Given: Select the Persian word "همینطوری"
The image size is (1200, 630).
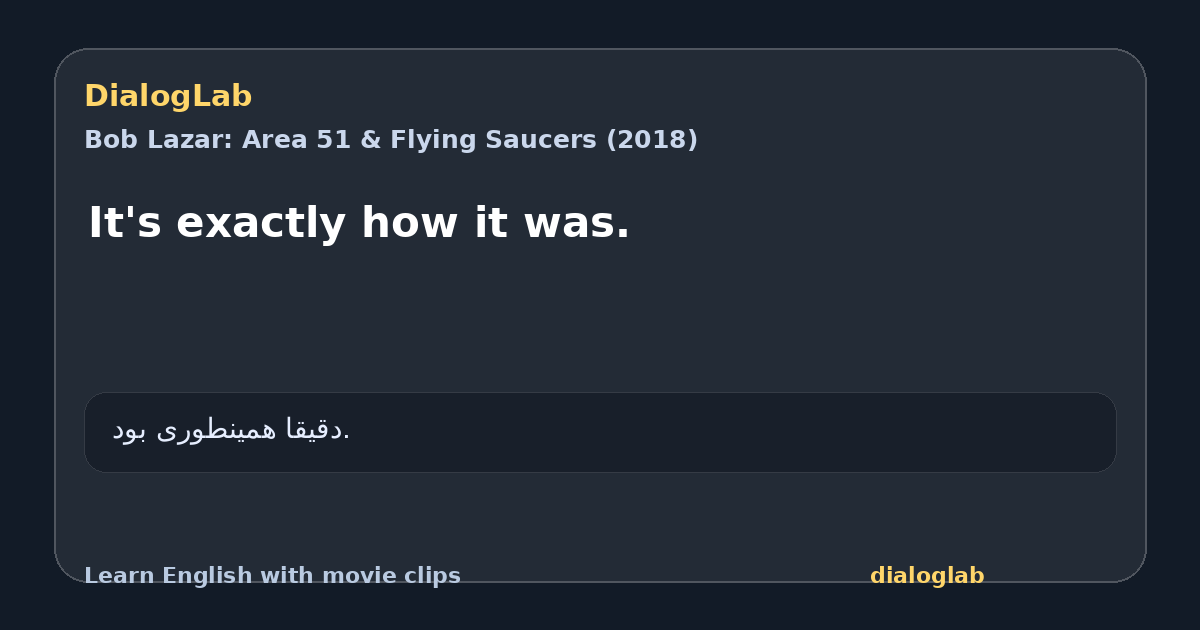Looking at the screenshot, I should coord(217,430).
